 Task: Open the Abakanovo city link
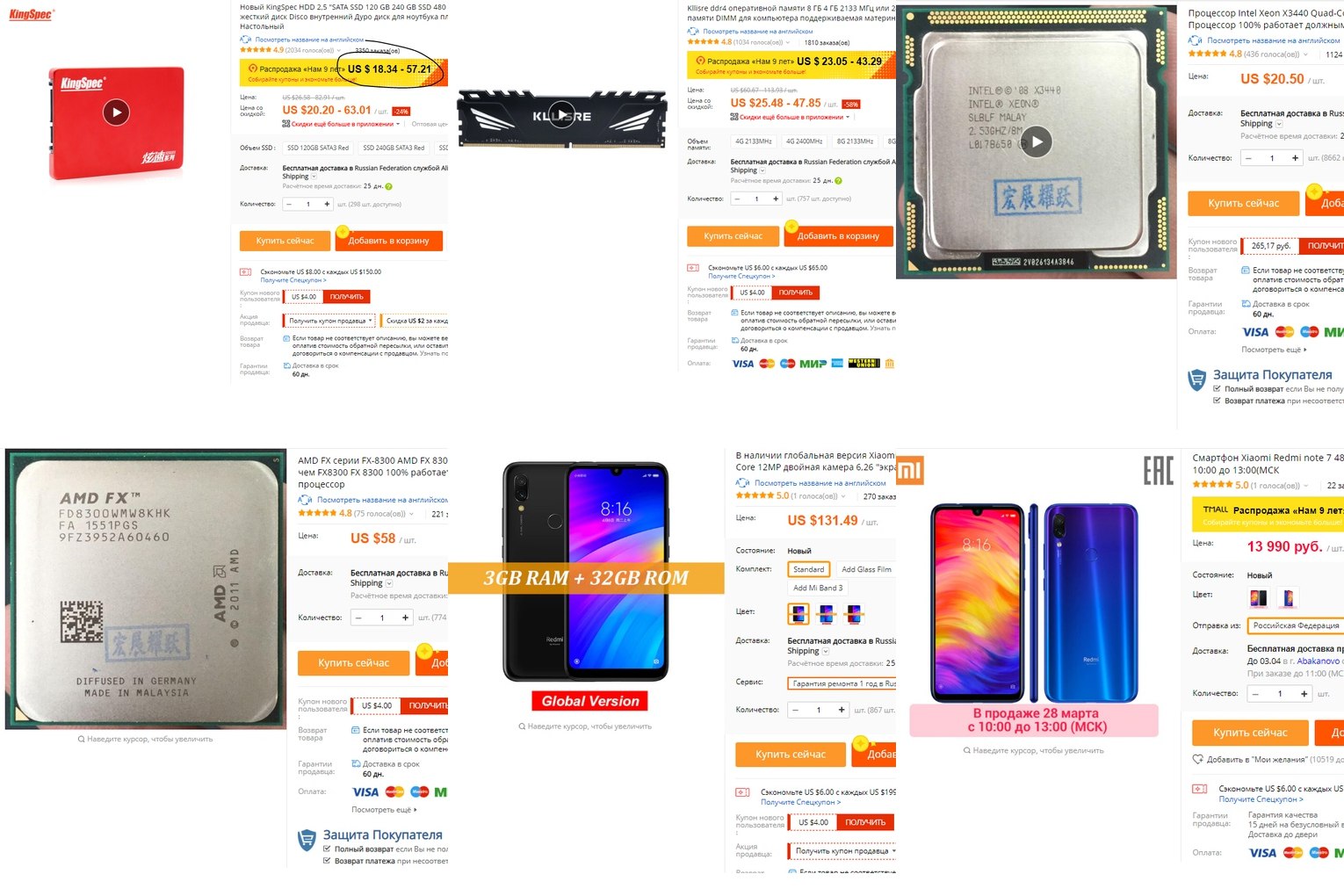pos(1319,661)
